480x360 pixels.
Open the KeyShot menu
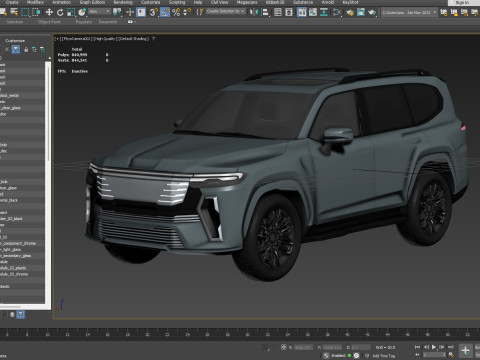coord(350,2)
